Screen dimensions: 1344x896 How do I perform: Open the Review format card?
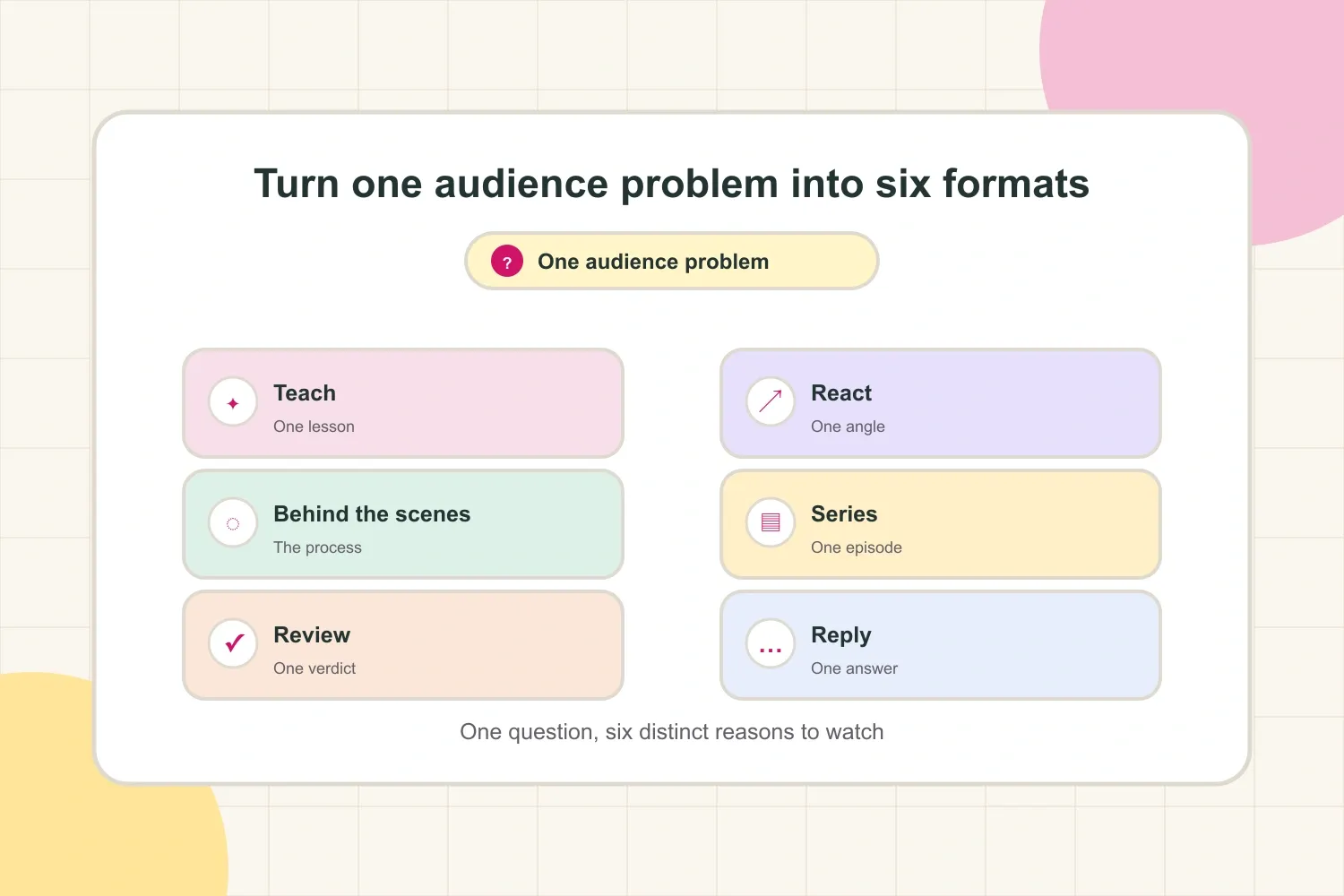point(403,645)
